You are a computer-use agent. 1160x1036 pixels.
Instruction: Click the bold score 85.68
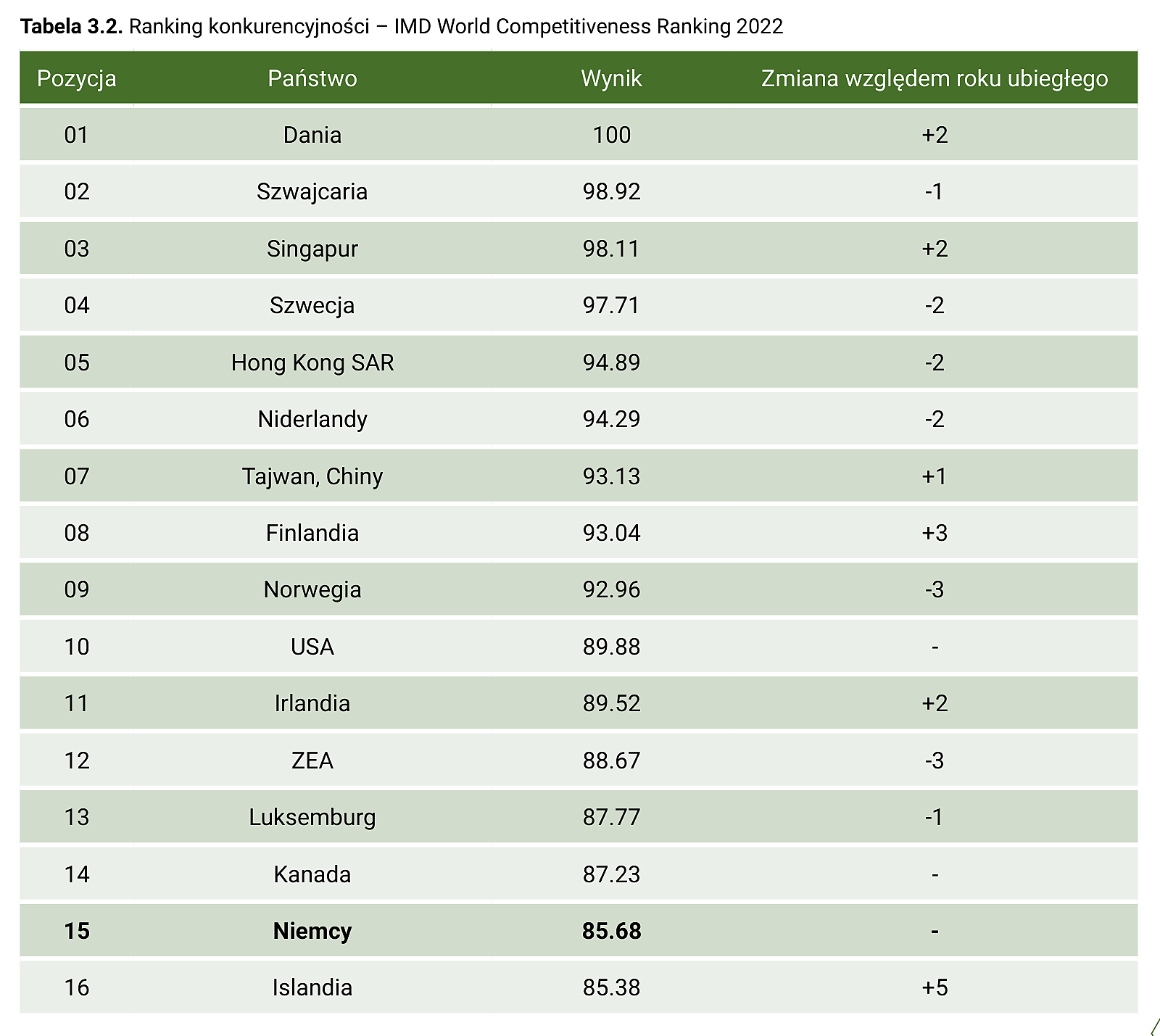(612, 931)
